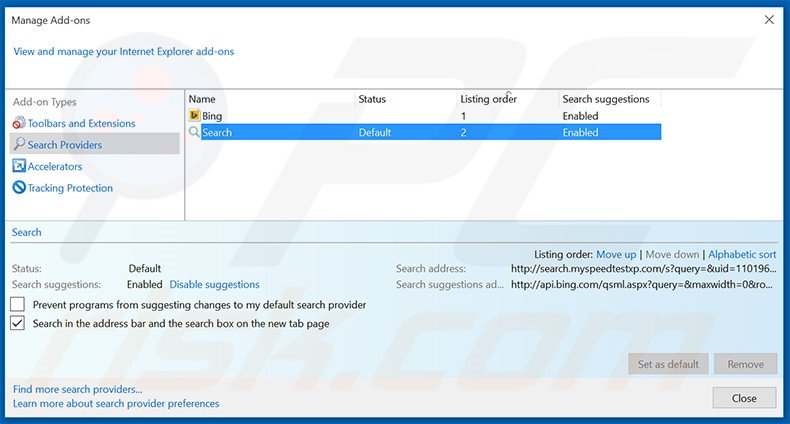Click the api.bing.com suggestions address text
Viewport: 790px width, 424px height.
tap(642, 285)
